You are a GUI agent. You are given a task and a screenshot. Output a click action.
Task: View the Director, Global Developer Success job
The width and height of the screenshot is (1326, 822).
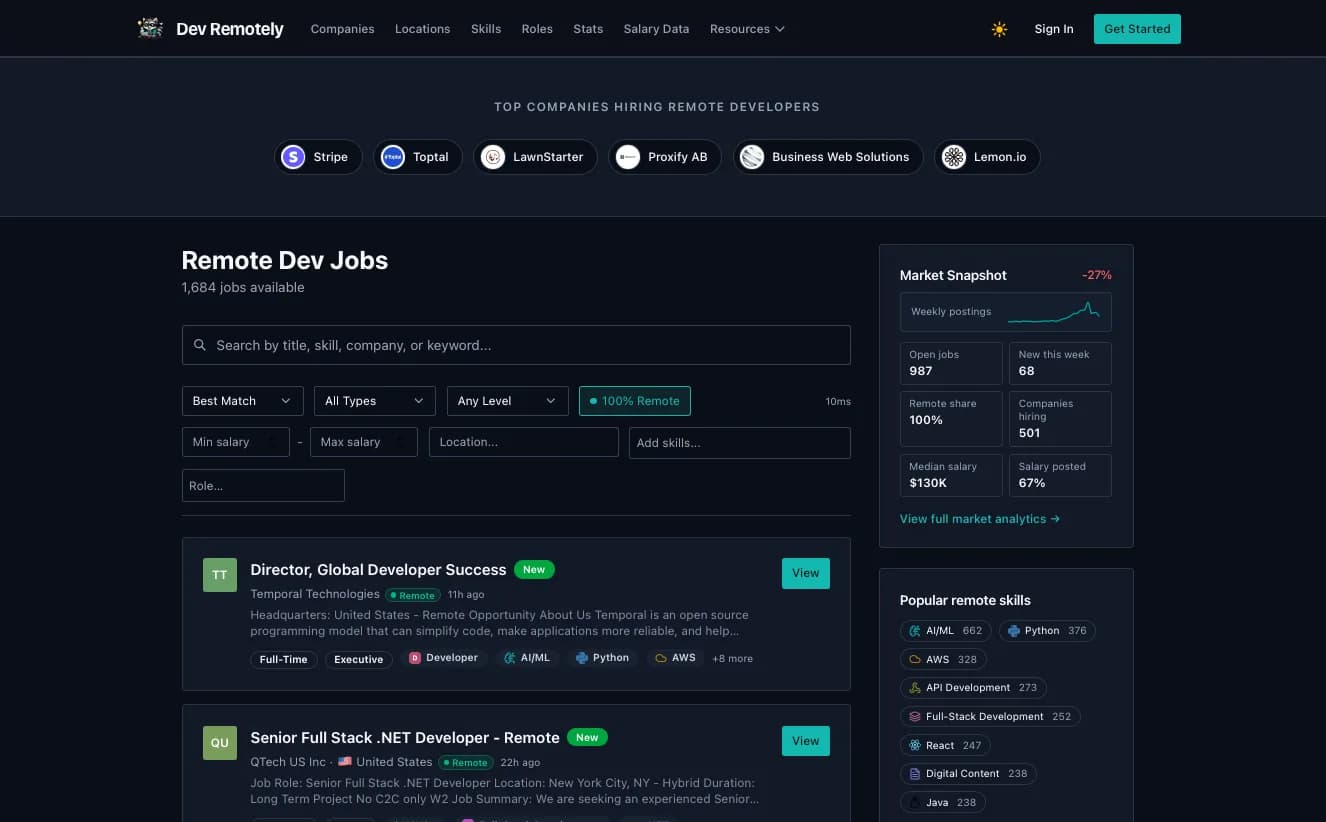point(806,573)
